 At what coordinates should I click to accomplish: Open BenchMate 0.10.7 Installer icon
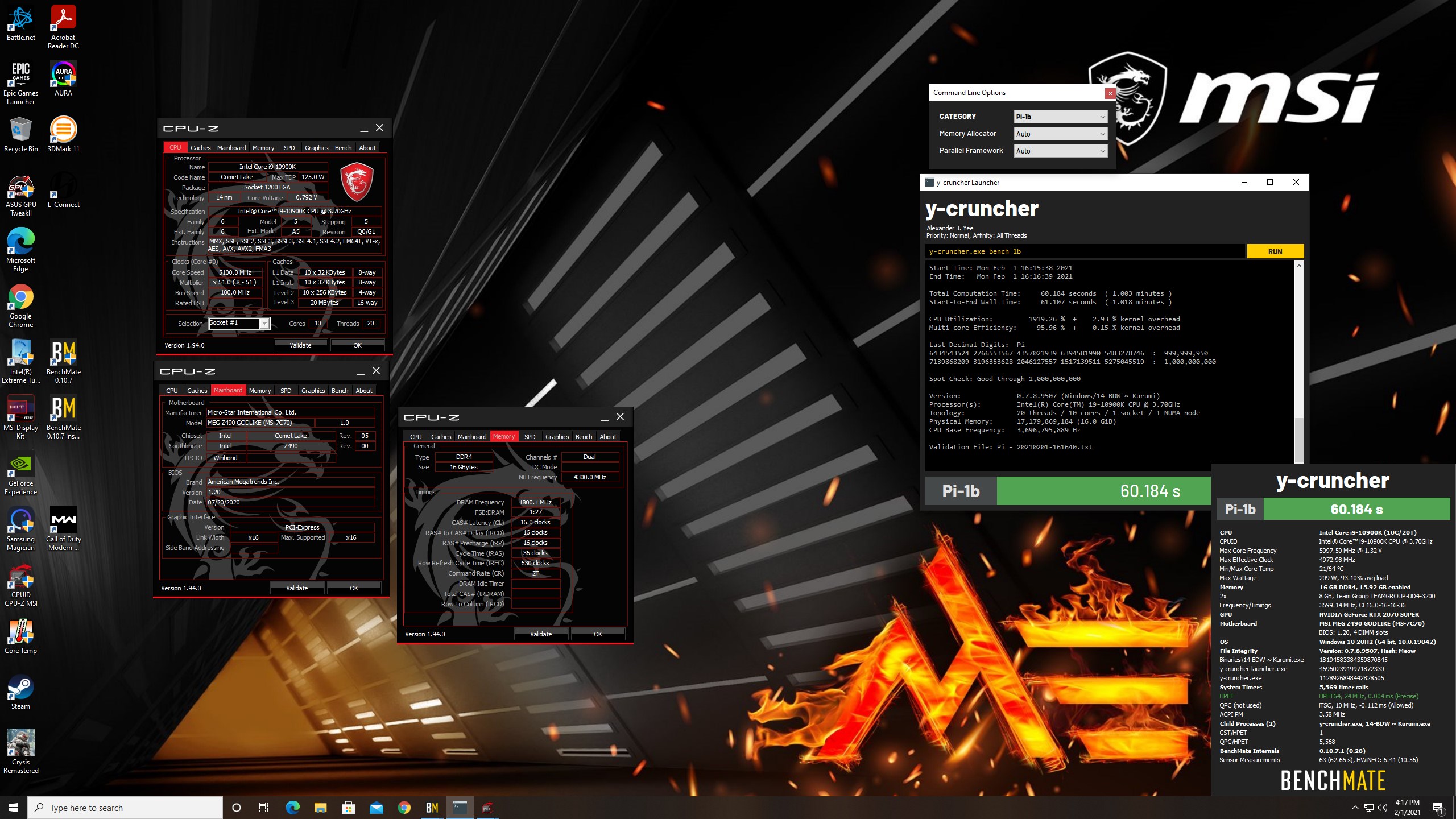point(63,417)
